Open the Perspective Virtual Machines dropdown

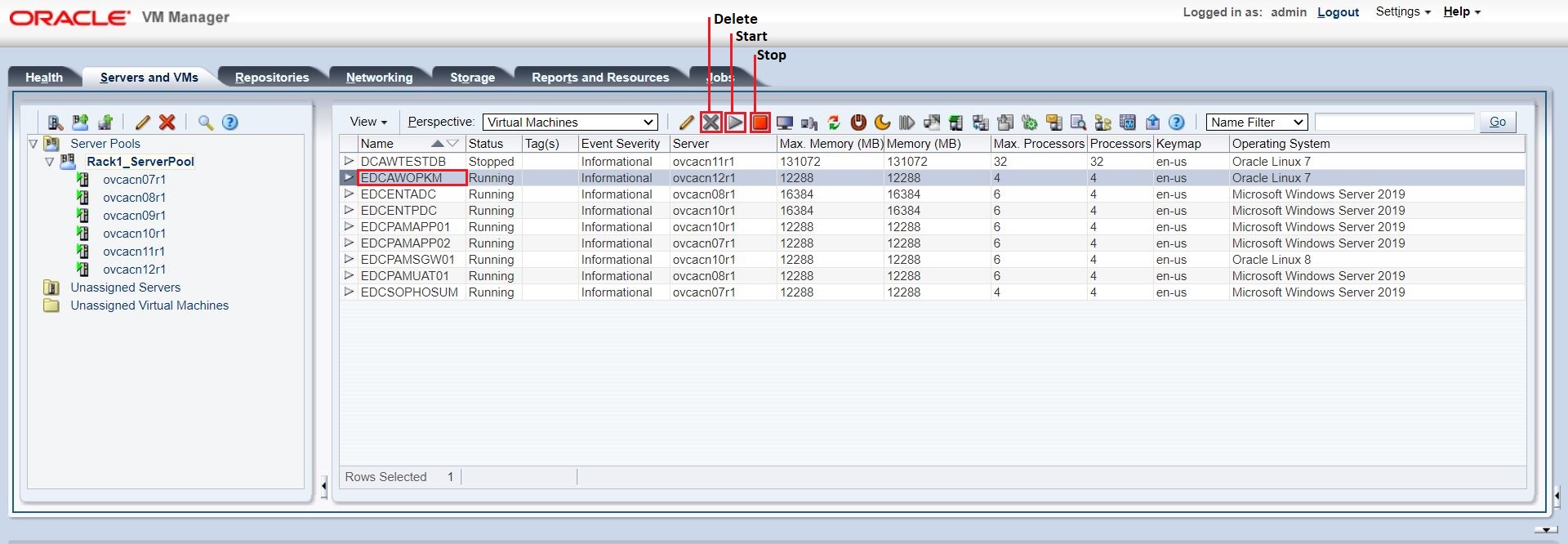click(x=570, y=123)
